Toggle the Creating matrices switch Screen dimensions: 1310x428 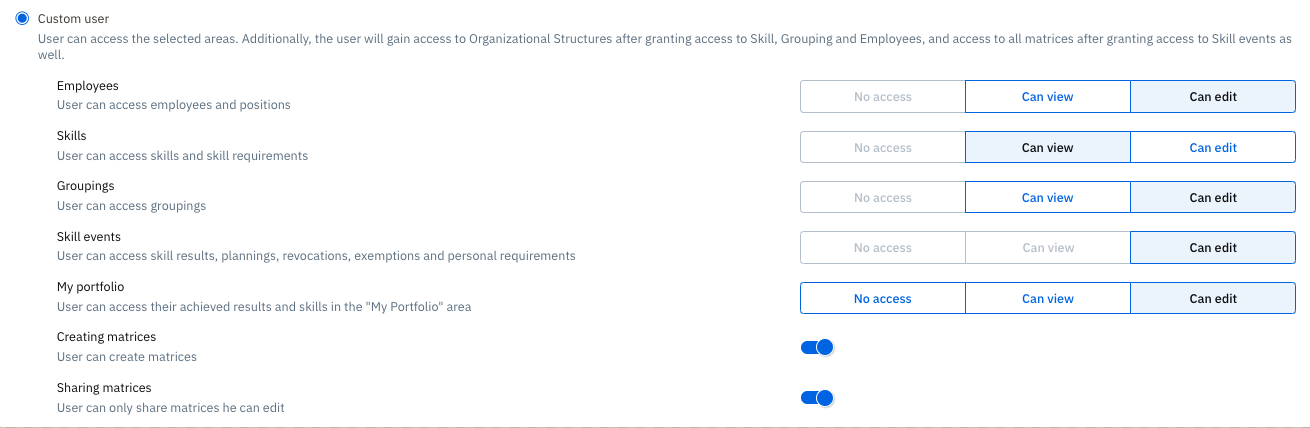817,347
